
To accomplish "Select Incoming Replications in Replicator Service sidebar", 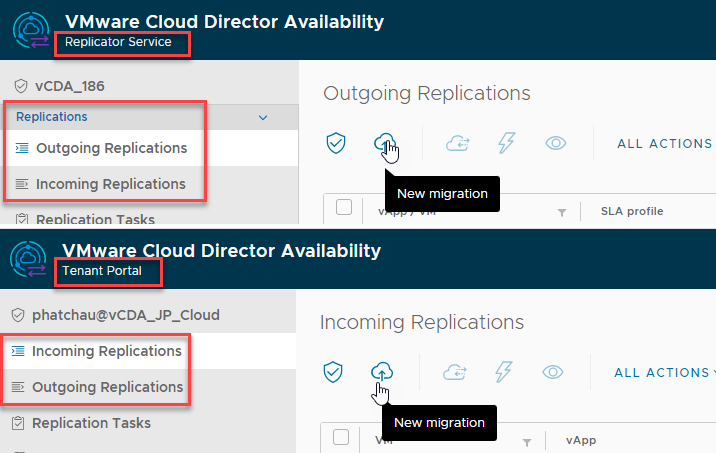I will (x=110, y=184).
